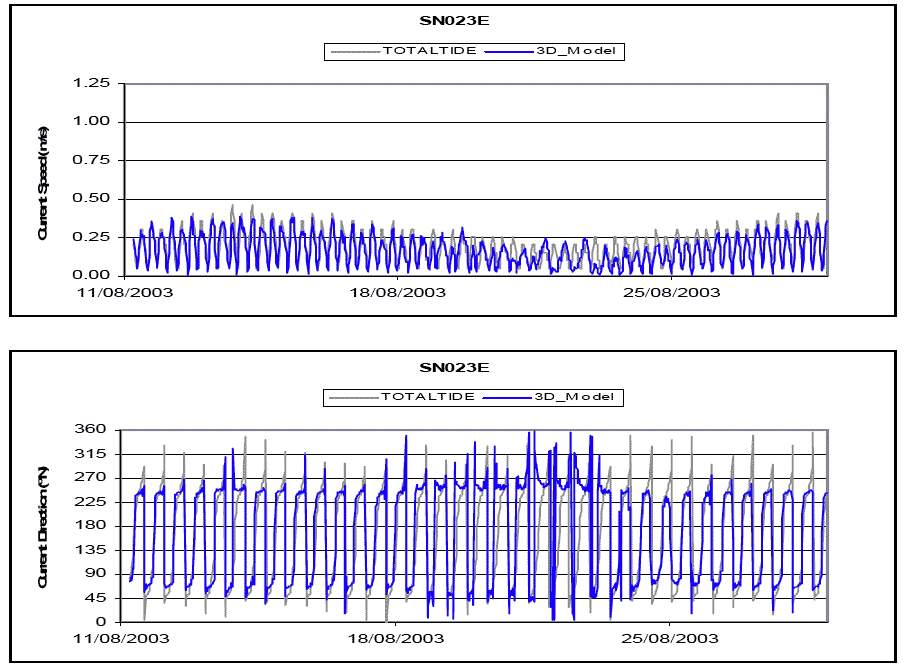
Task: Select the 0.50 tick label on speed axis
Action: [x=96, y=198]
